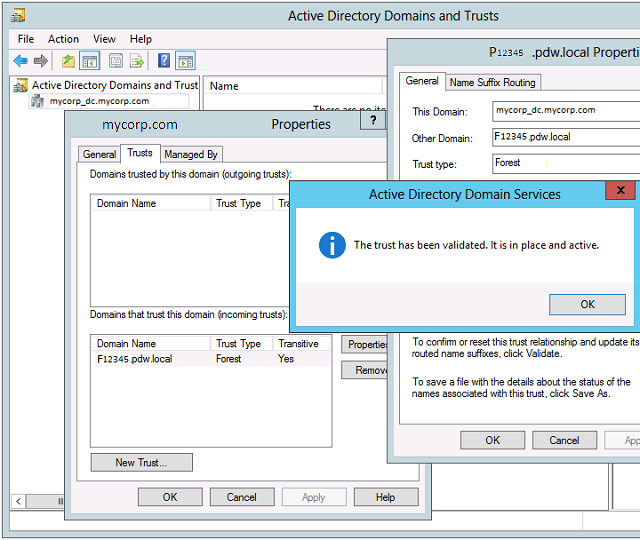Click Cancel in pdw.local Properties window
Image resolution: width=640 pixels, height=540 pixels.
point(564,440)
